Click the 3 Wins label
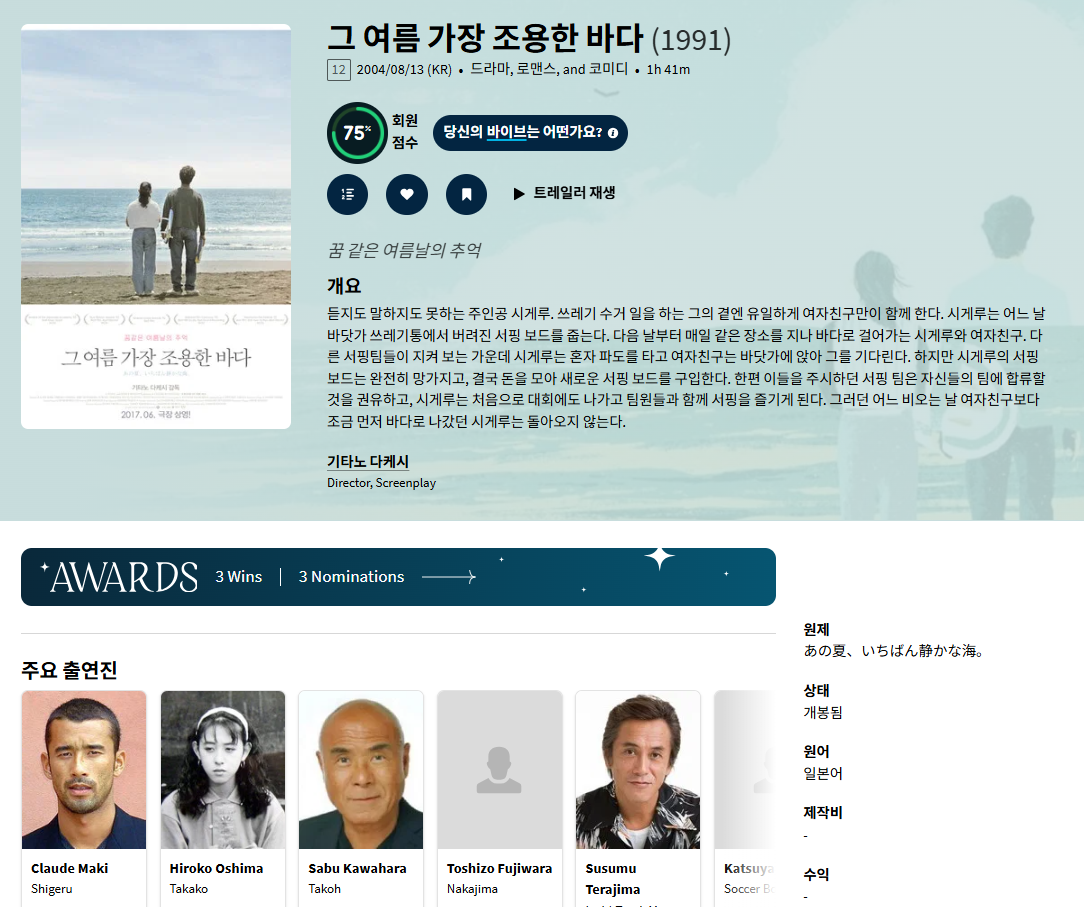Viewport: 1084px width, 907px height. (x=239, y=577)
